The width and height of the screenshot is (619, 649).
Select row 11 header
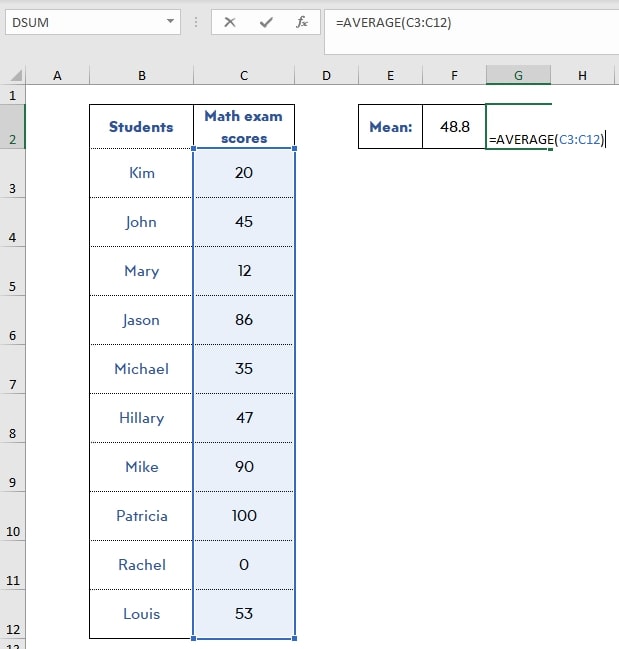(x=12, y=565)
